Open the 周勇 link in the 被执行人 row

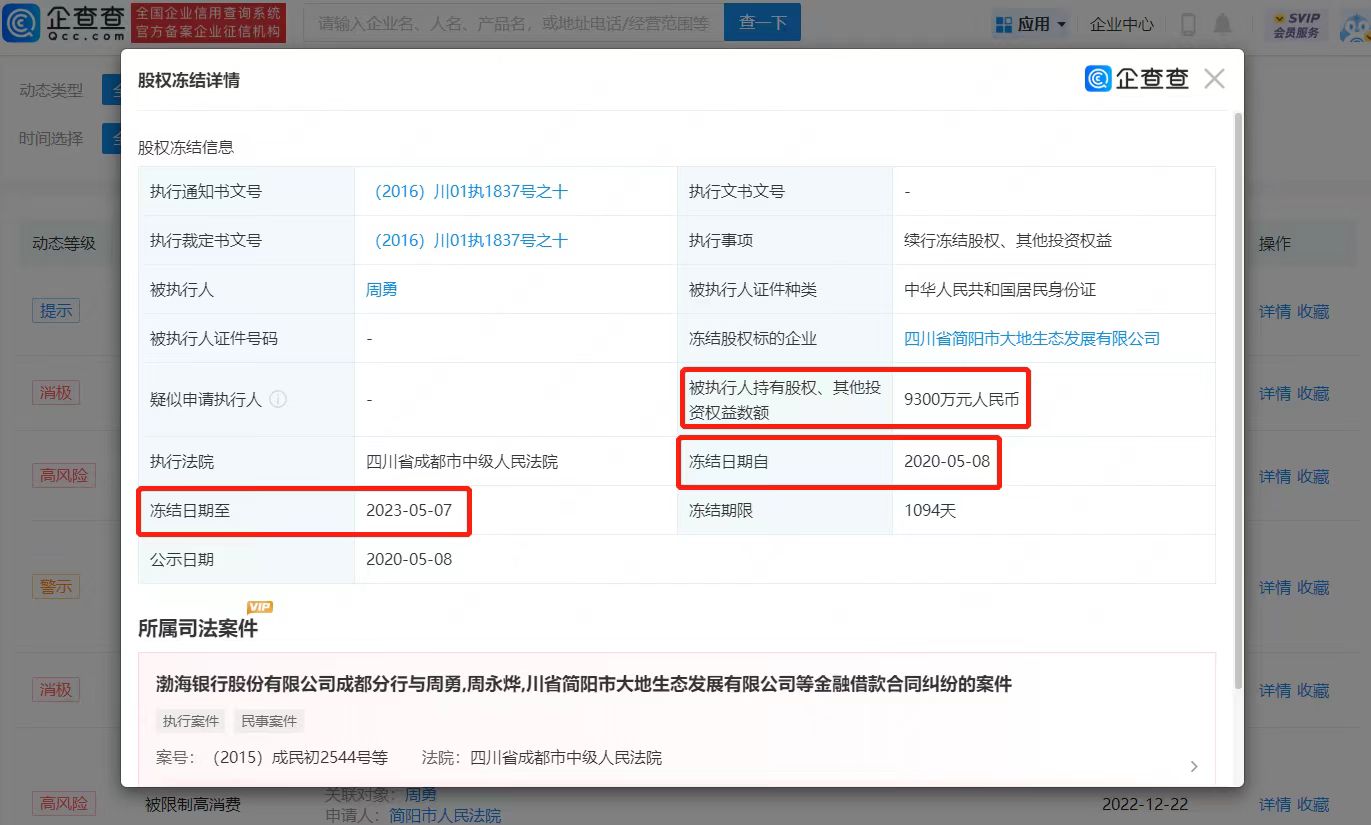click(x=381, y=289)
